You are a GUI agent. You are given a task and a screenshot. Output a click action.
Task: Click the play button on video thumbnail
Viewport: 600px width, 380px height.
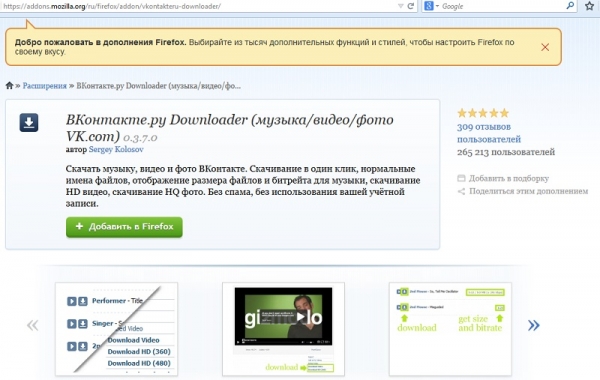pyautogui.click(x=301, y=317)
